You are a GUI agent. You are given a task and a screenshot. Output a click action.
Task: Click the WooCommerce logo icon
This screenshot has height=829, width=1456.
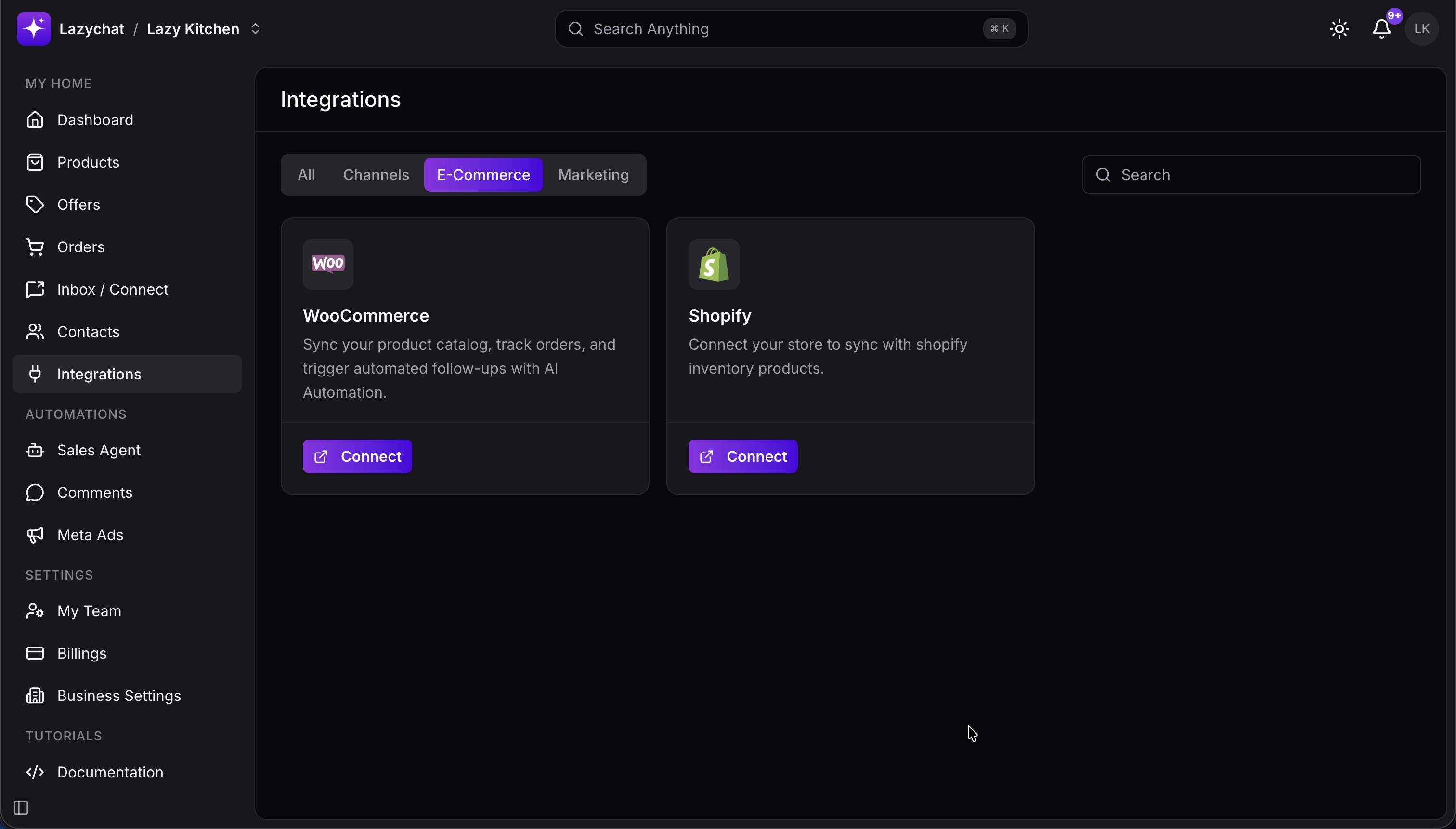328,264
